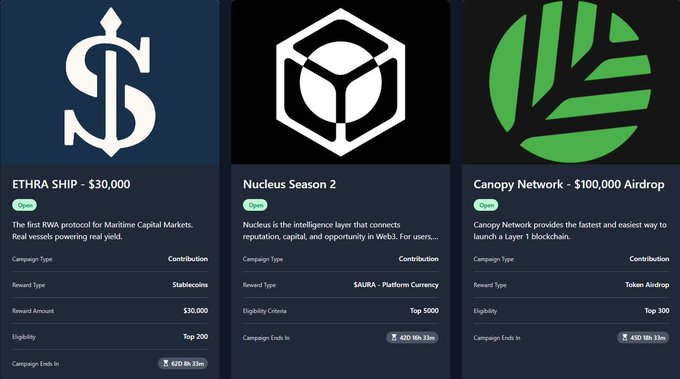Screen dimensions: 680x379
Task: Click the Token Airdrop reward type value
Action: pos(647,285)
